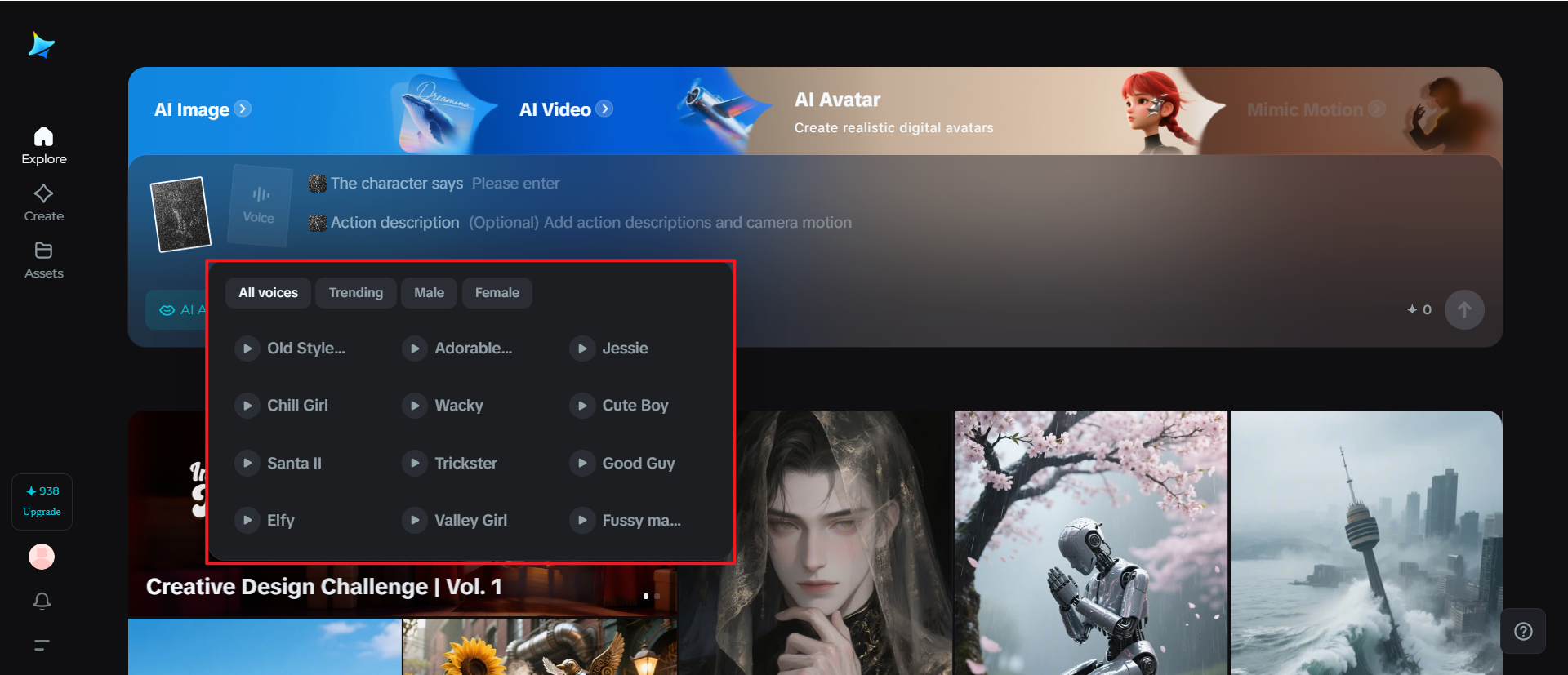This screenshot has width=1568, height=675.
Task: Filter voices by Female
Action: tap(497, 293)
